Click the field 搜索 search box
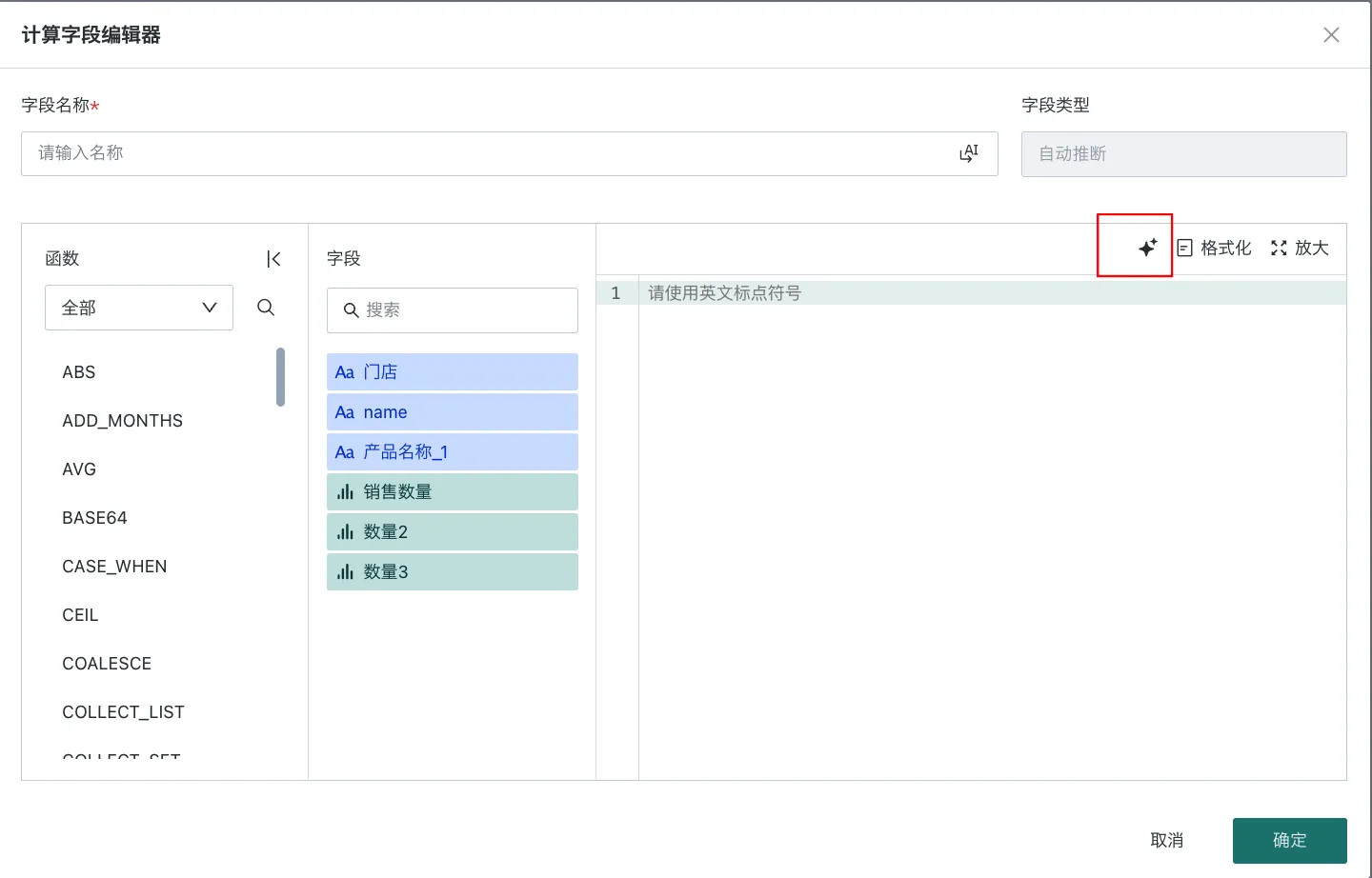The image size is (1372, 878). [453, 310]
